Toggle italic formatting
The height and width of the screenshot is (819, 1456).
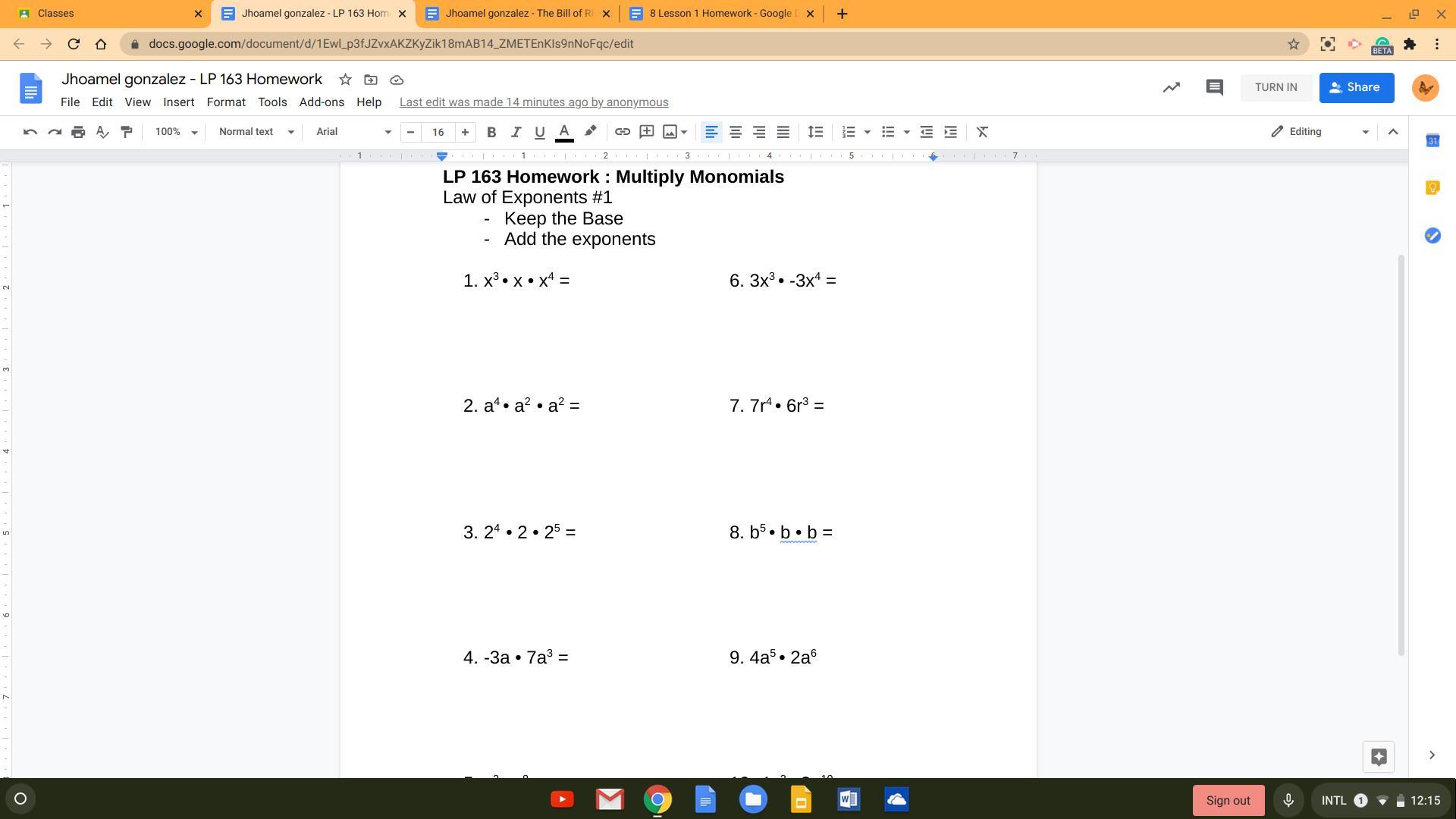pos(516,132)
